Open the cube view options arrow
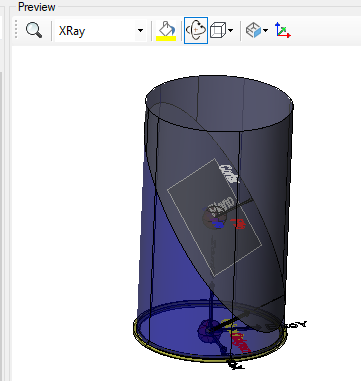 (230, 31)
